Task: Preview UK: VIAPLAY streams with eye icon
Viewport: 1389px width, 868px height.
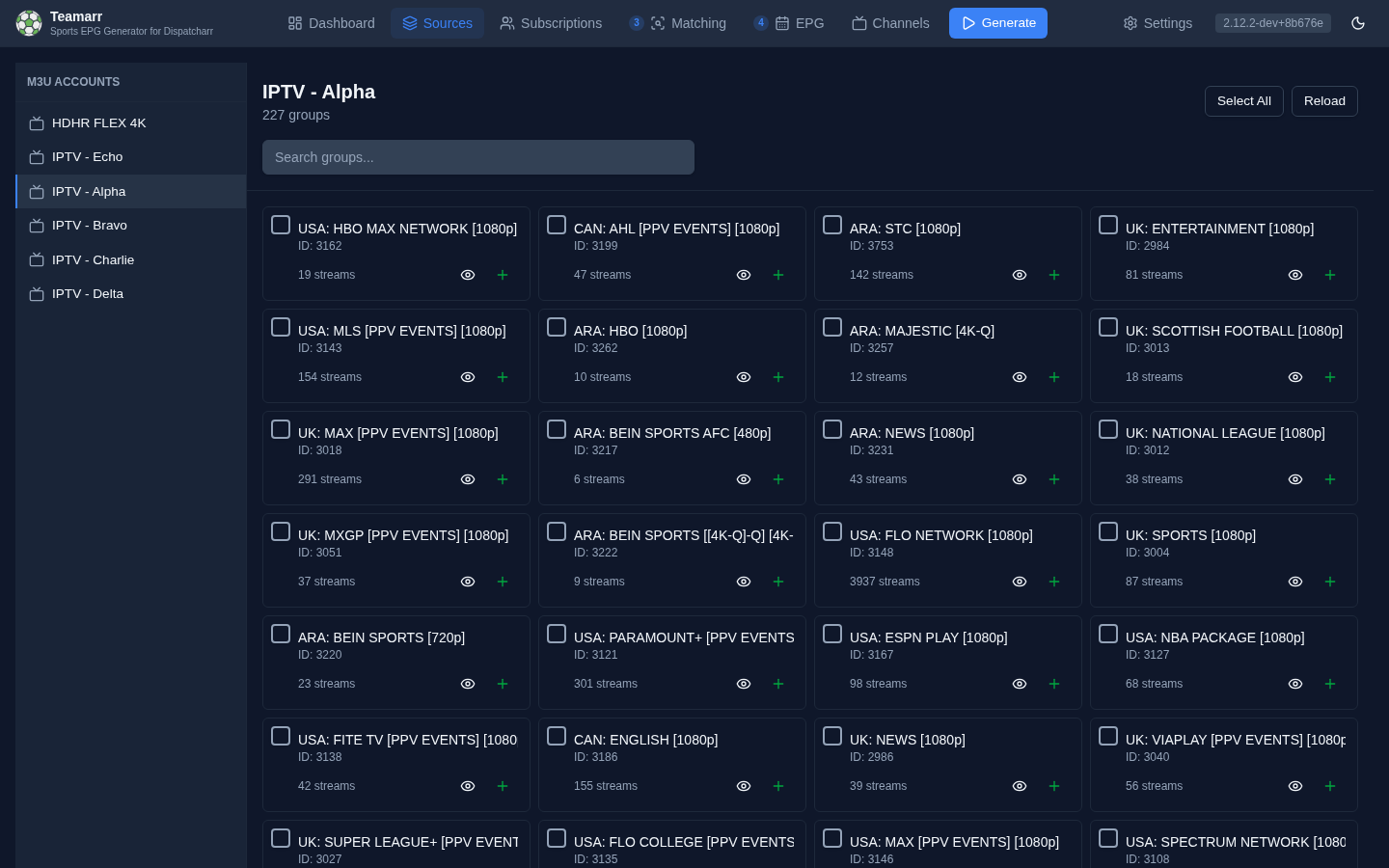Action: [x=1295, y=786]
